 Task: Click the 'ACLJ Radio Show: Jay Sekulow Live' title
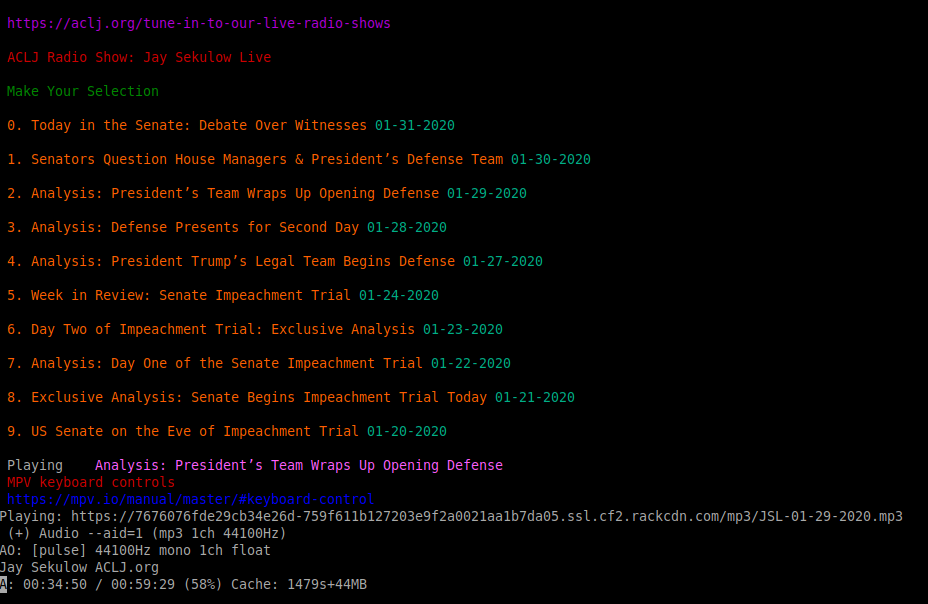click(x=139, y=57)
